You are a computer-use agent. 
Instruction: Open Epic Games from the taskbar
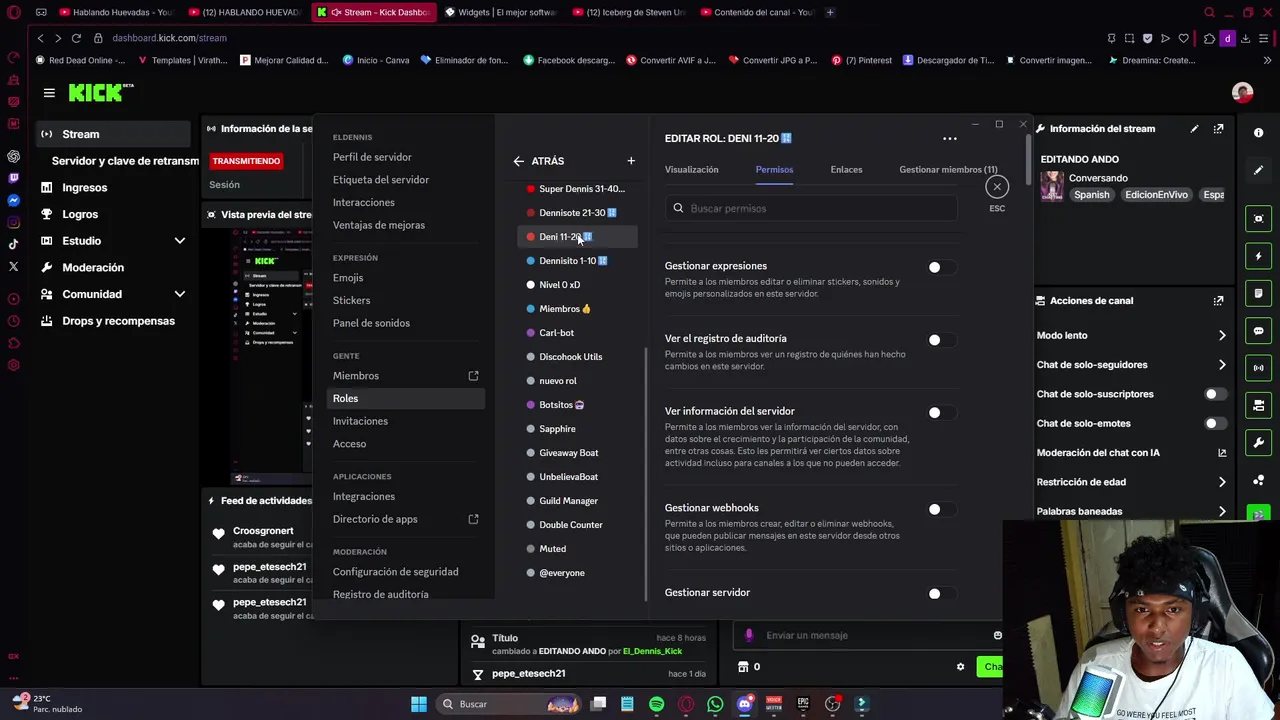coord(803,704)
